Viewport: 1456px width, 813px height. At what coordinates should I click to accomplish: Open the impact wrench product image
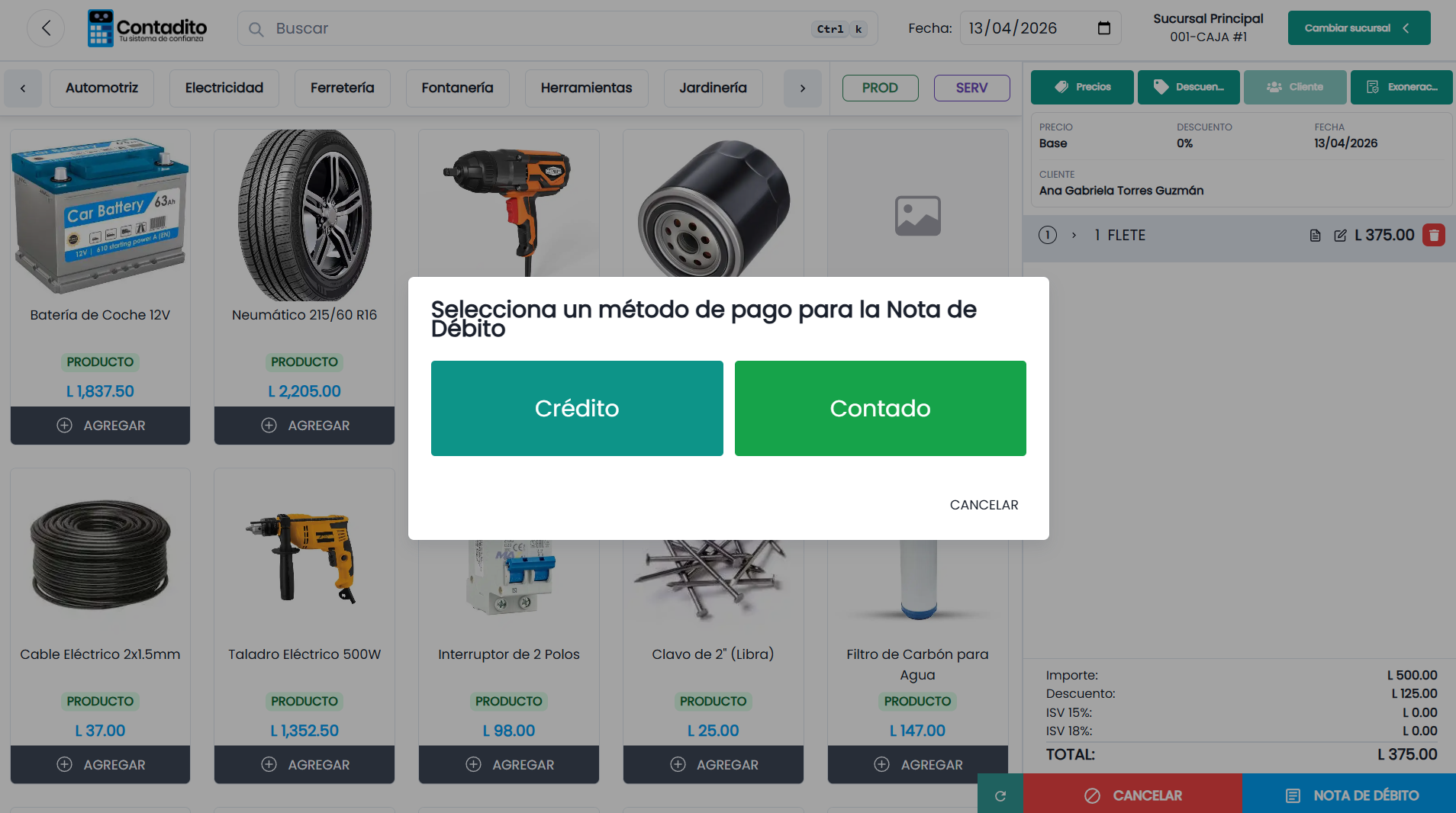coord(509,204)
